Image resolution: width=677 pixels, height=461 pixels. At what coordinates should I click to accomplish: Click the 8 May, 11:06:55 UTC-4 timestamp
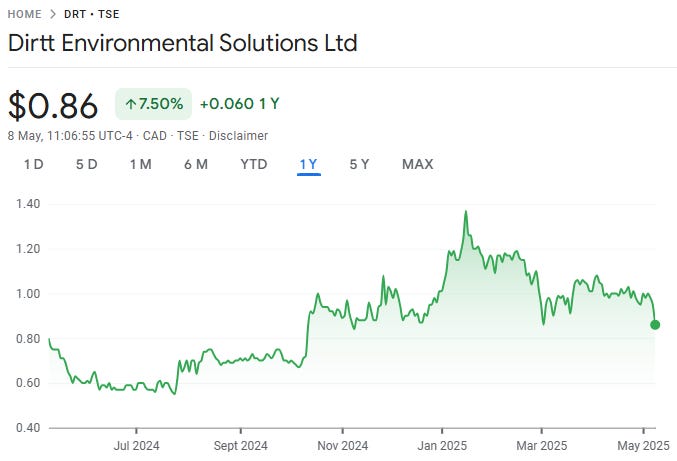[70, 136]
